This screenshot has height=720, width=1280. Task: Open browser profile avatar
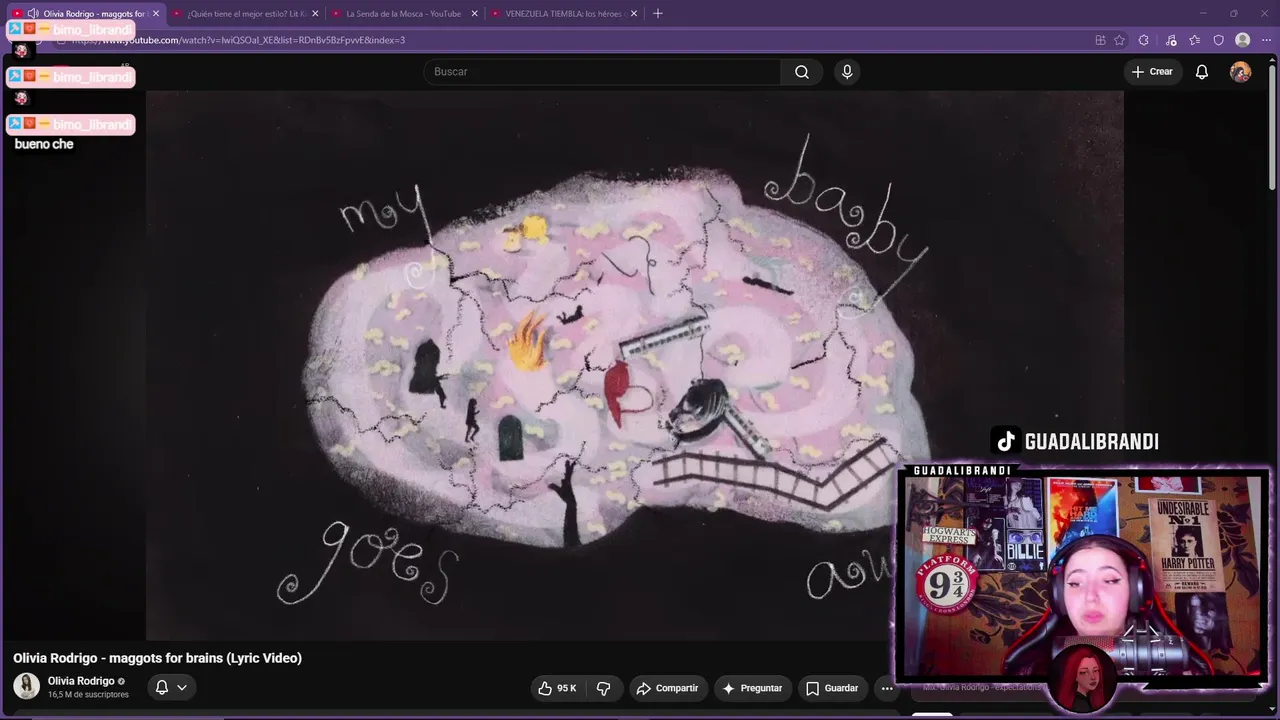point(1243,40)
